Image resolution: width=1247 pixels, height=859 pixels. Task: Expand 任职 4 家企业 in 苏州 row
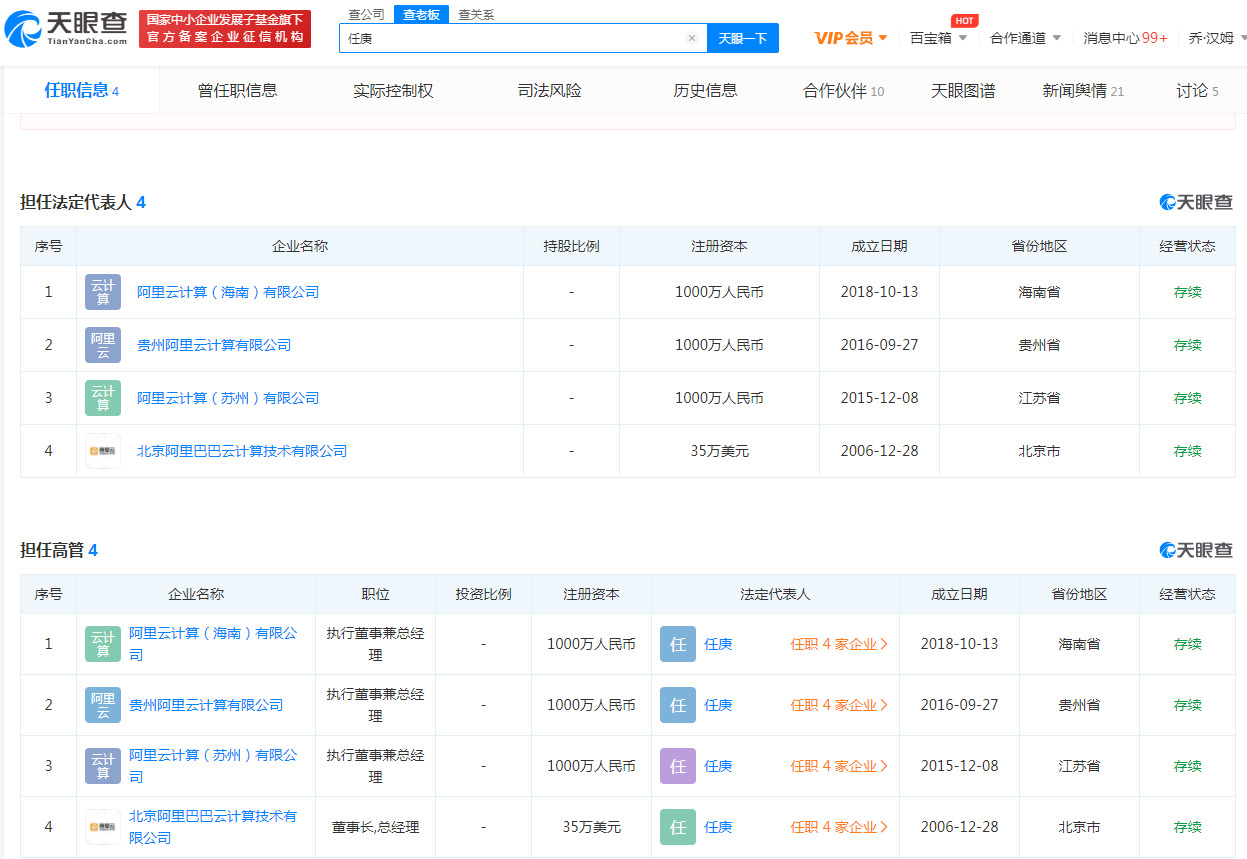(839, 766)
